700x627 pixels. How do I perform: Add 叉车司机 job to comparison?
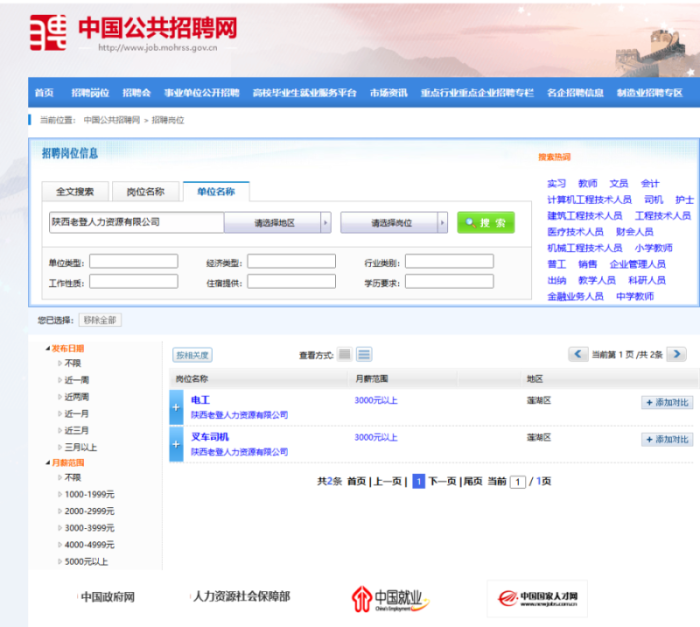click(x=667, y=439)
